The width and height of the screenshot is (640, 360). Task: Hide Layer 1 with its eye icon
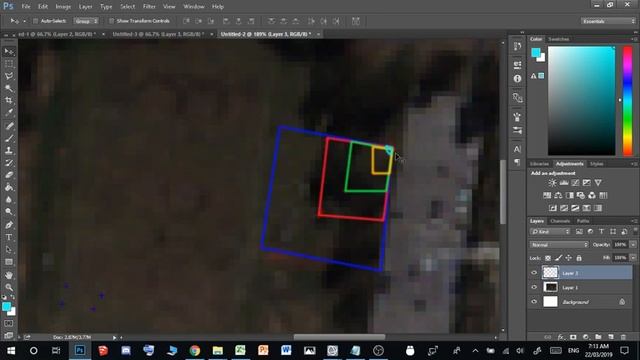[x=534, y=287]
